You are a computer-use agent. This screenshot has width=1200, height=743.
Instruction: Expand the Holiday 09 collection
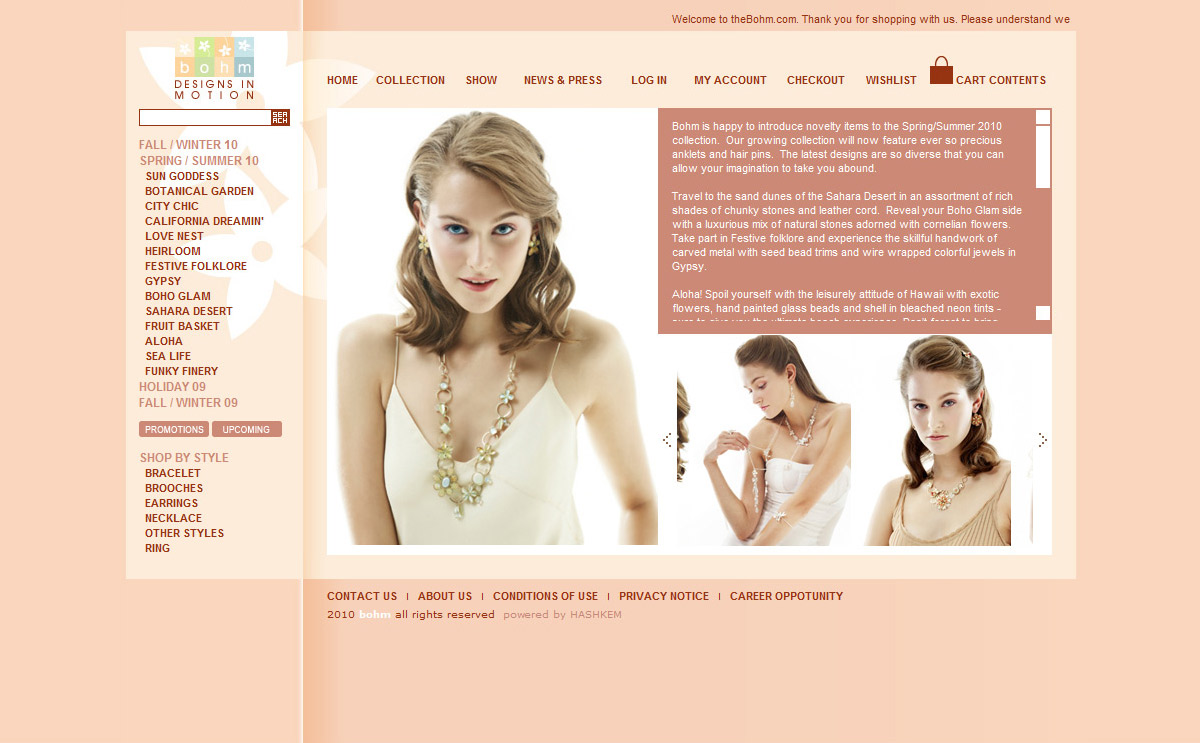pyautogui.click(x=172, y=387)
